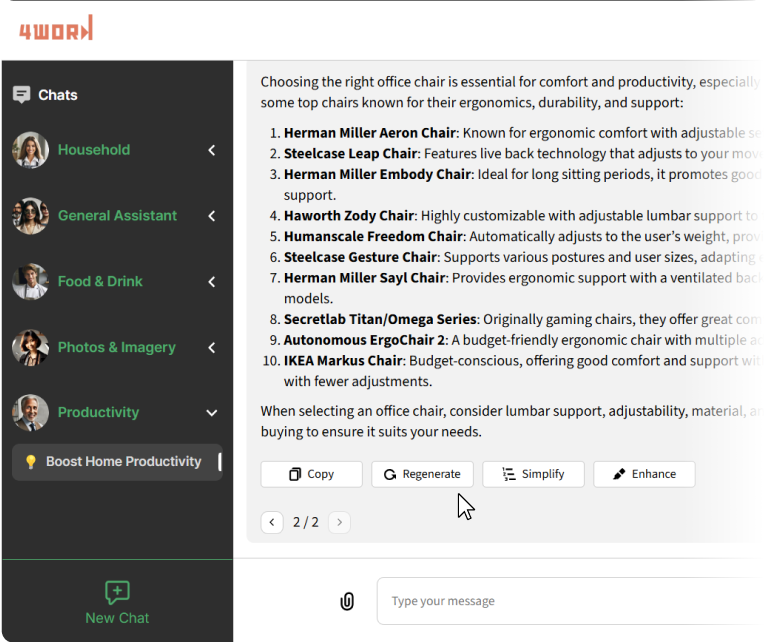
Task: Click the lightbulb icon beside Boost Home Productivity
Action: pos(31,461)
